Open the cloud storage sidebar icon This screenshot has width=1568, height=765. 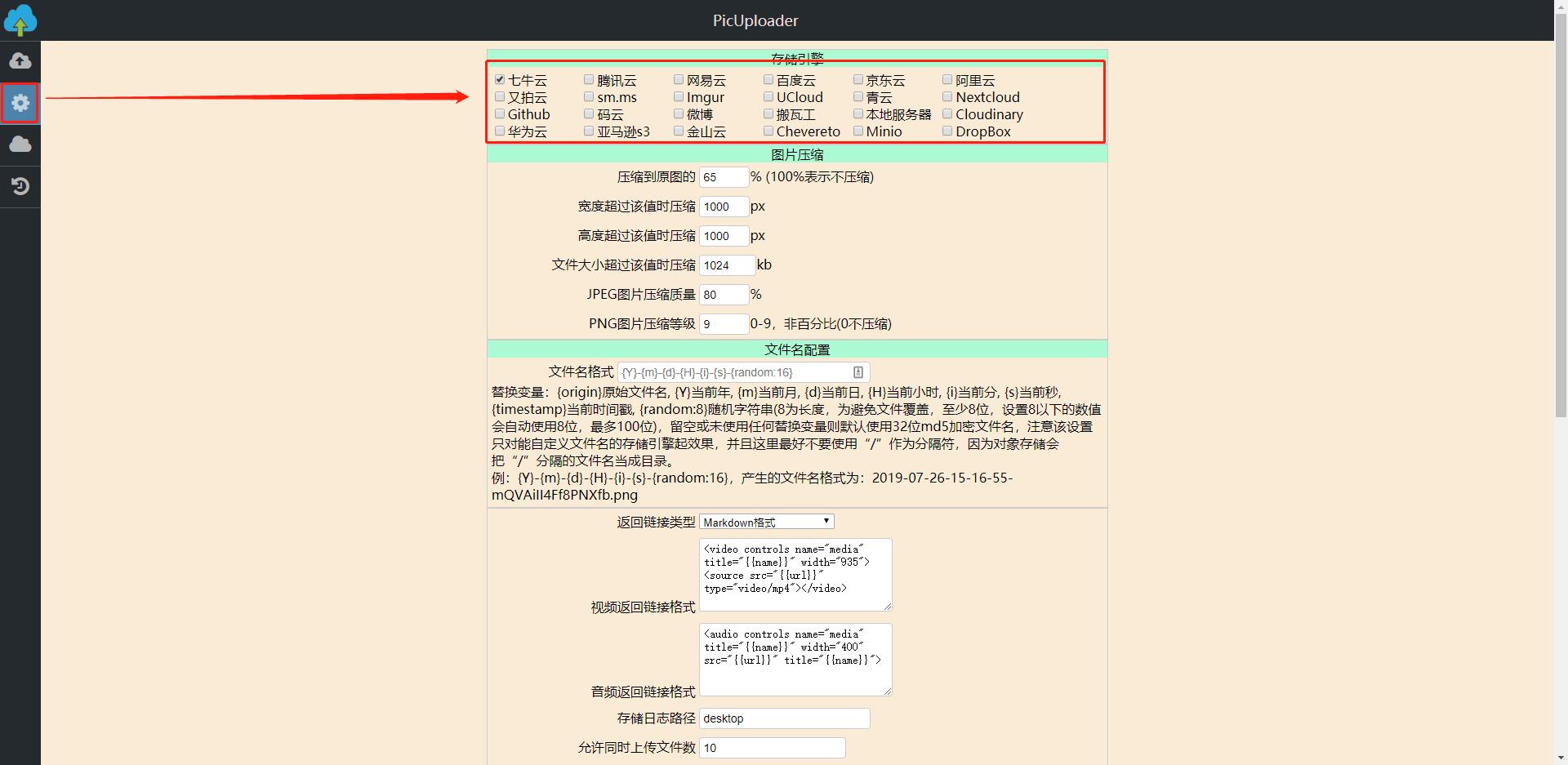[x=20, y=145]
